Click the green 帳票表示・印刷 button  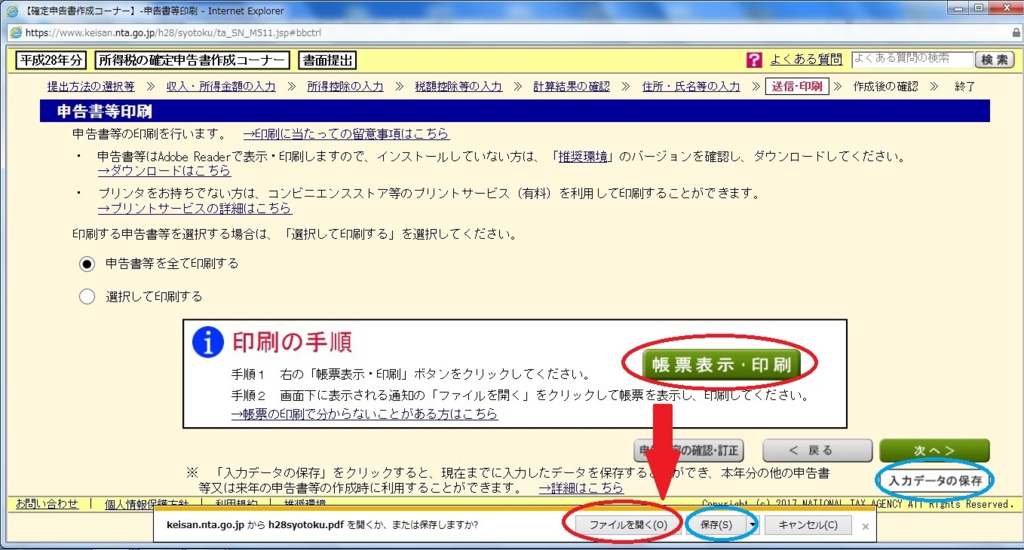click(720, 364)
